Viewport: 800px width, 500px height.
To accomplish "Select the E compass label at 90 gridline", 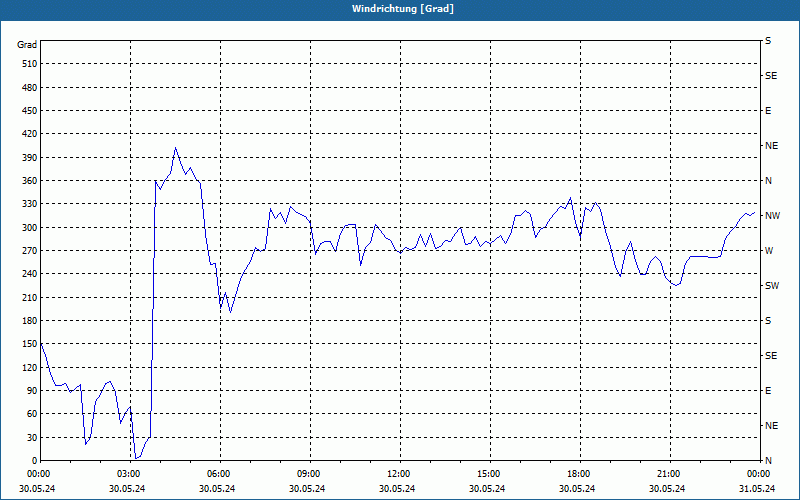I will pyautogui.click(x=768, y=391).
